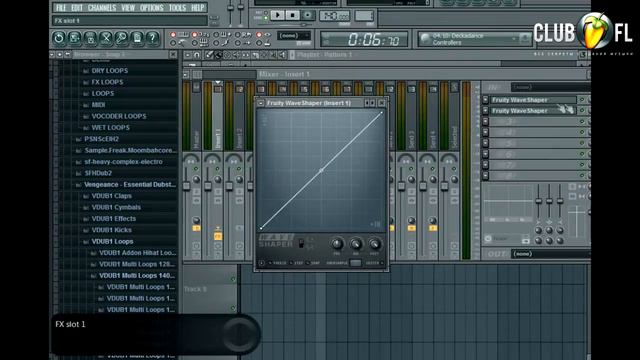This screenshot has height=360, width=640.
Task: Select second Fruity WaveShaper effect slot
Action: click(x=533, y=111)
